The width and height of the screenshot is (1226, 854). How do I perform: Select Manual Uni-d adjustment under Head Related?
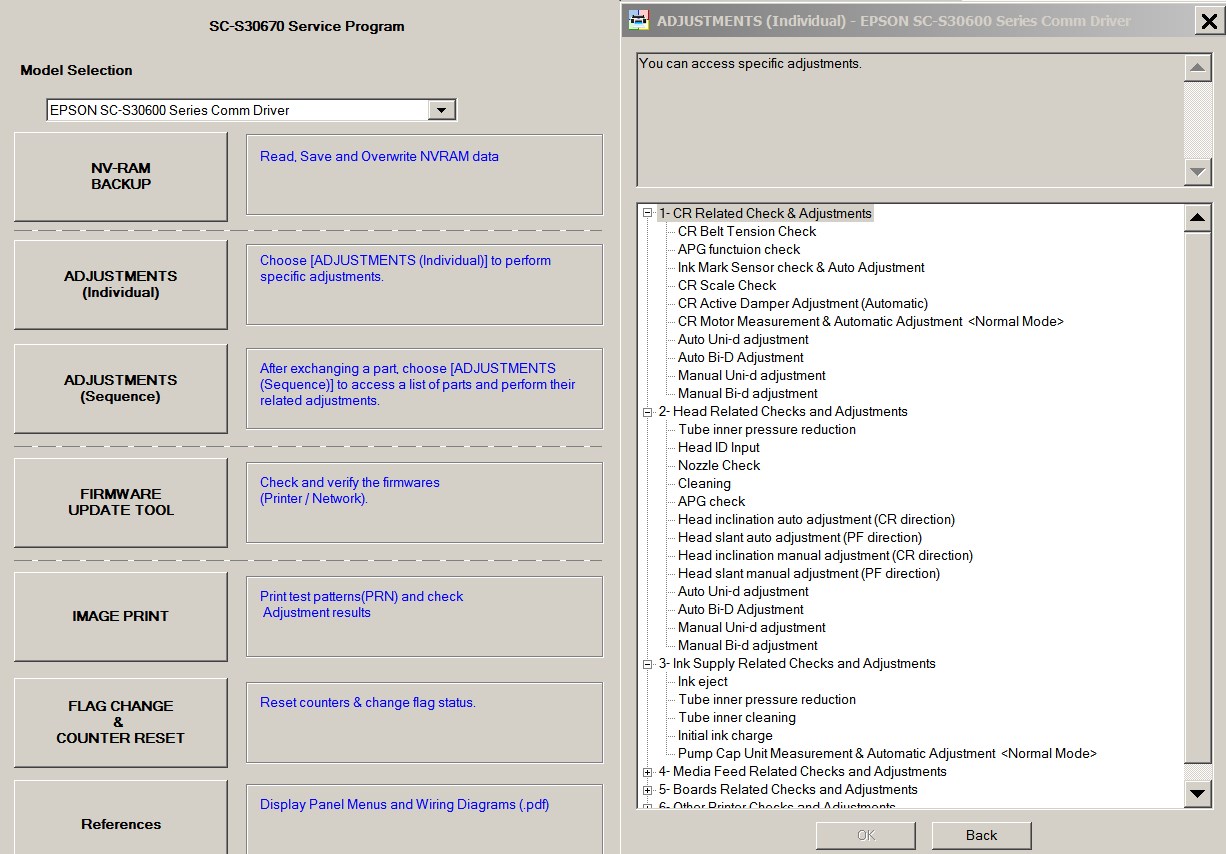click(x=752, y=627)
